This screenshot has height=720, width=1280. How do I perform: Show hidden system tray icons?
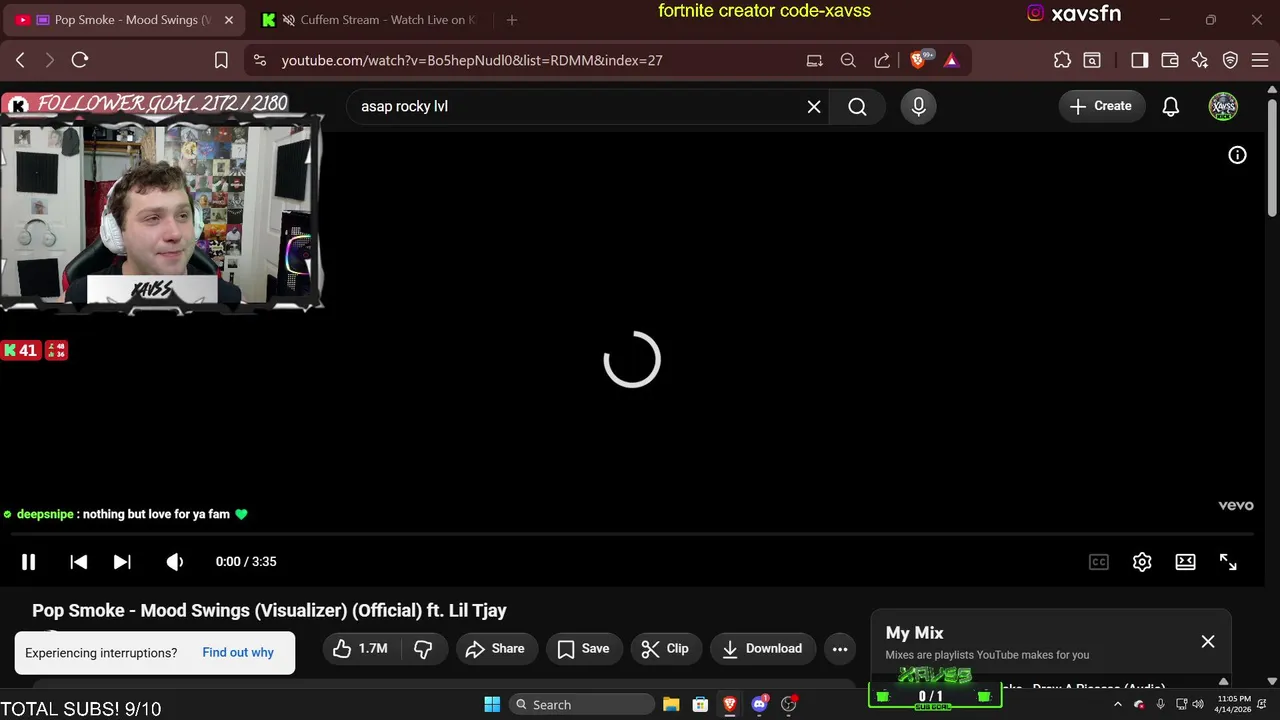(x=1118, y=704)
